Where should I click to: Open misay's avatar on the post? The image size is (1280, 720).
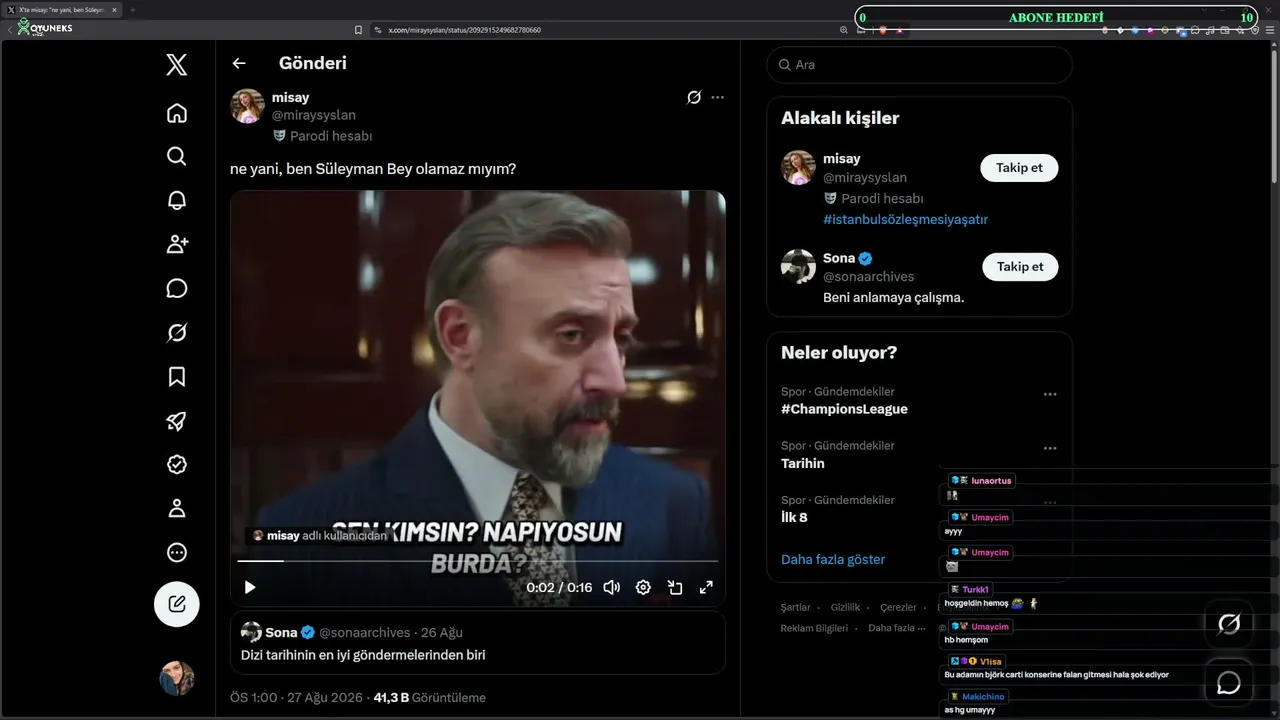(248, 106)
